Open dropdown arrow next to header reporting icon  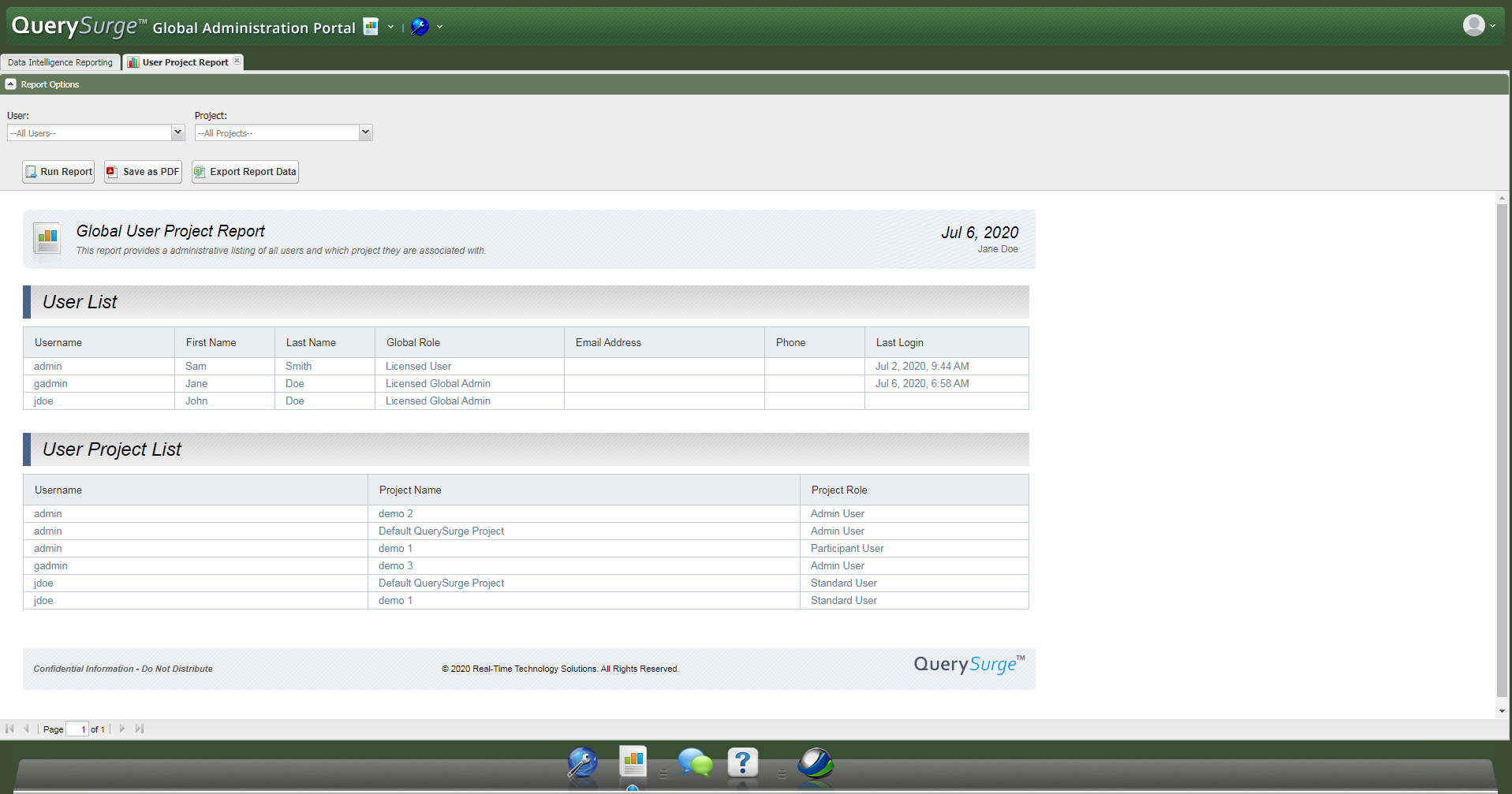point(390,27)
